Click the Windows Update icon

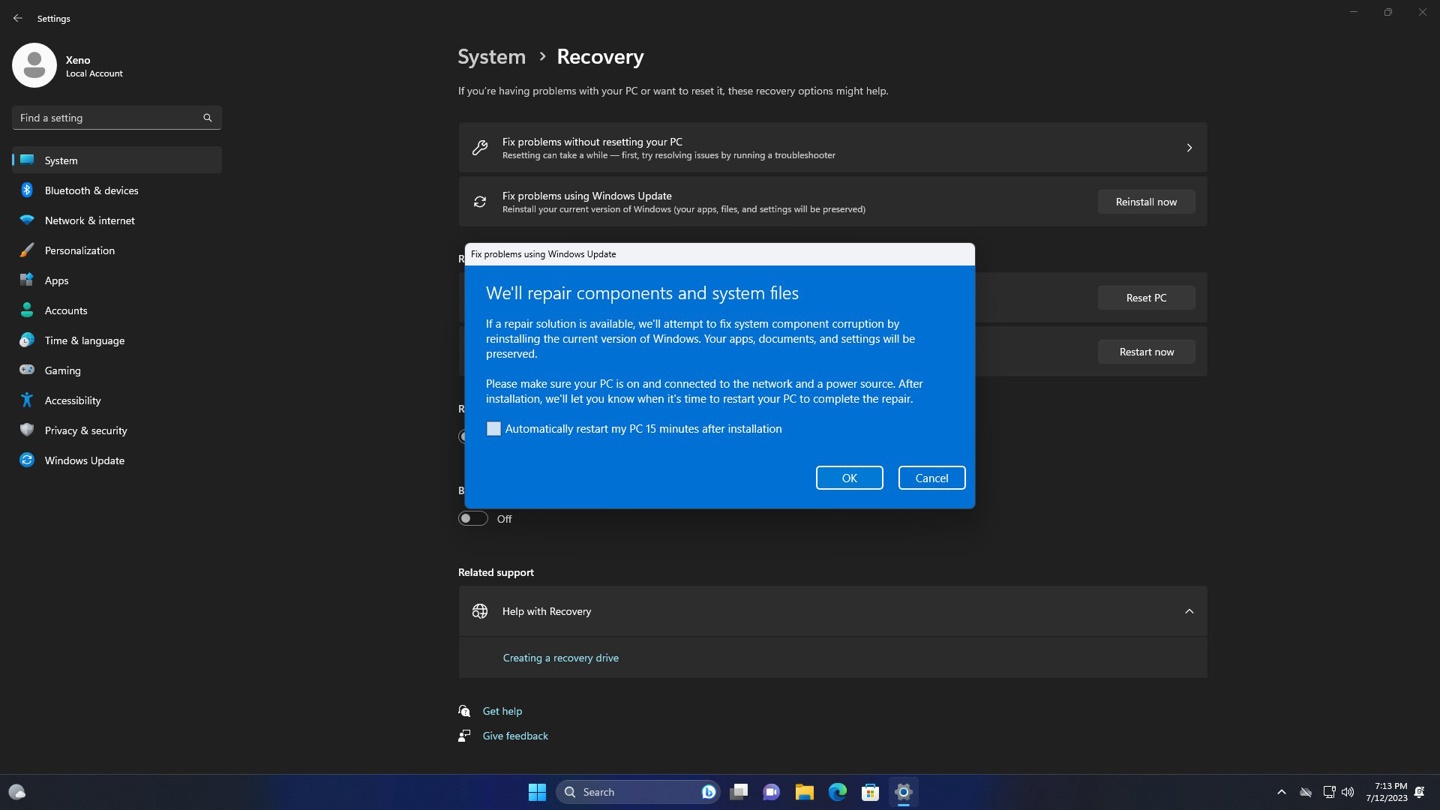[27, 460]
